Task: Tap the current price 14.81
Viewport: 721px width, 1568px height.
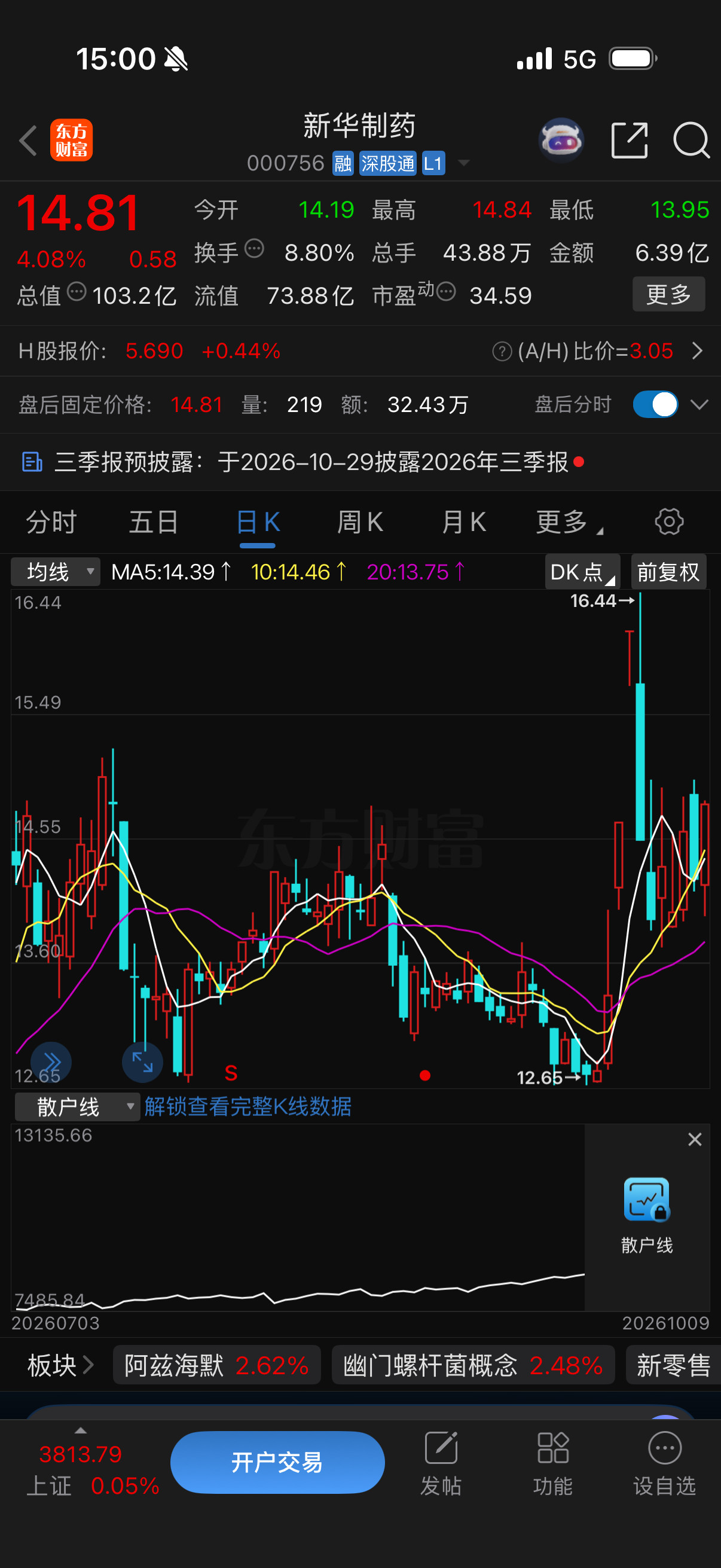Action: (x=78, y=212)
